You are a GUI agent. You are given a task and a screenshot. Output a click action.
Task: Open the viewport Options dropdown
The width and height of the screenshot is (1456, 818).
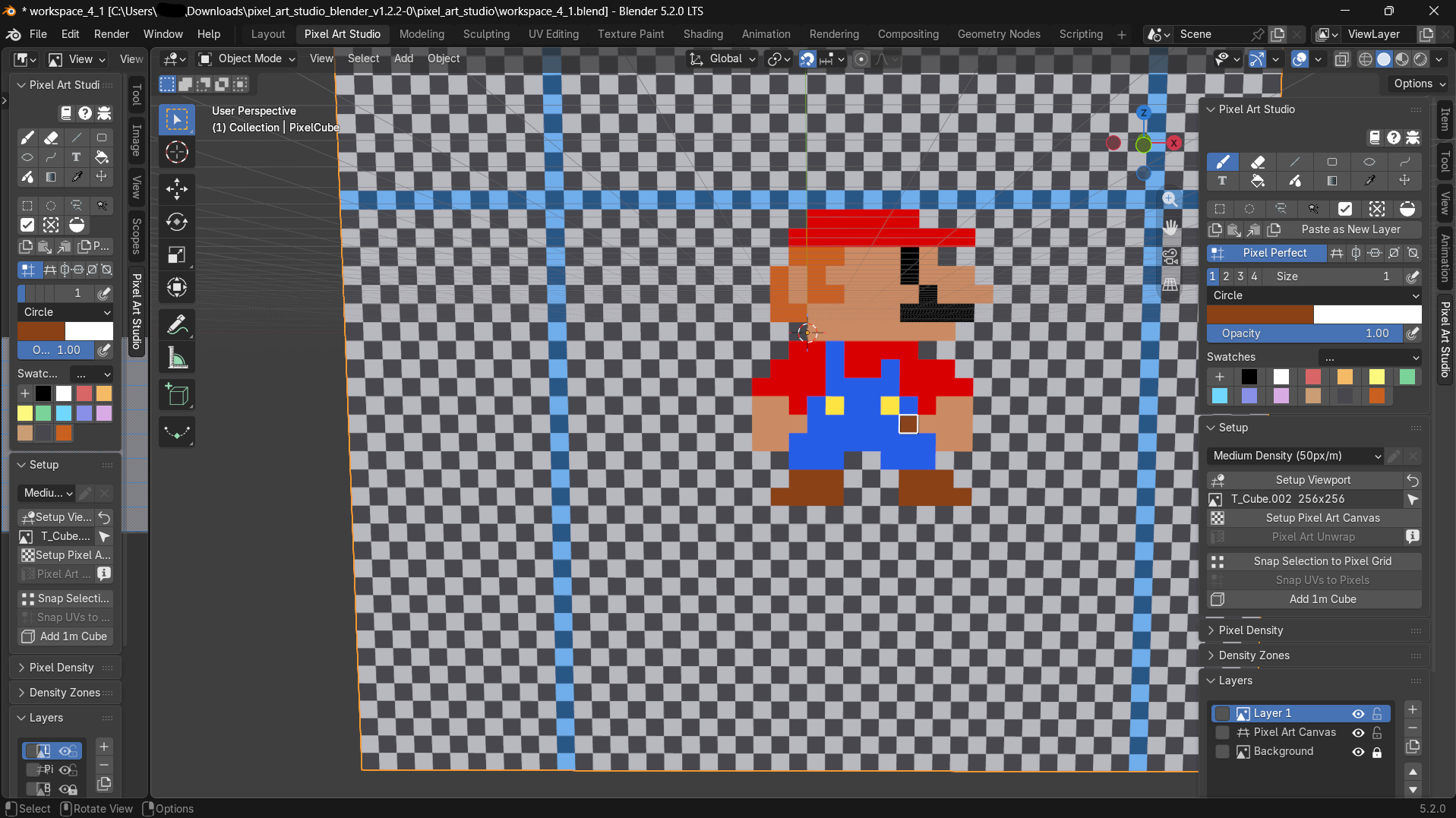click(x=1419, y=84)
